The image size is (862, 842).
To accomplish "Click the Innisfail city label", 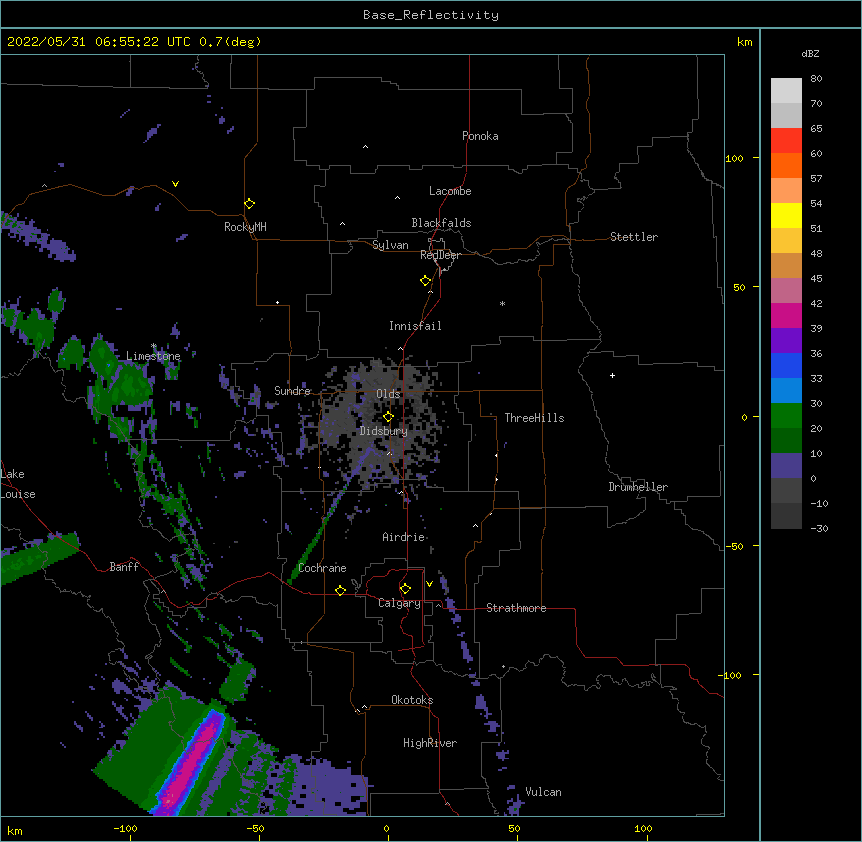I will 415,326.
